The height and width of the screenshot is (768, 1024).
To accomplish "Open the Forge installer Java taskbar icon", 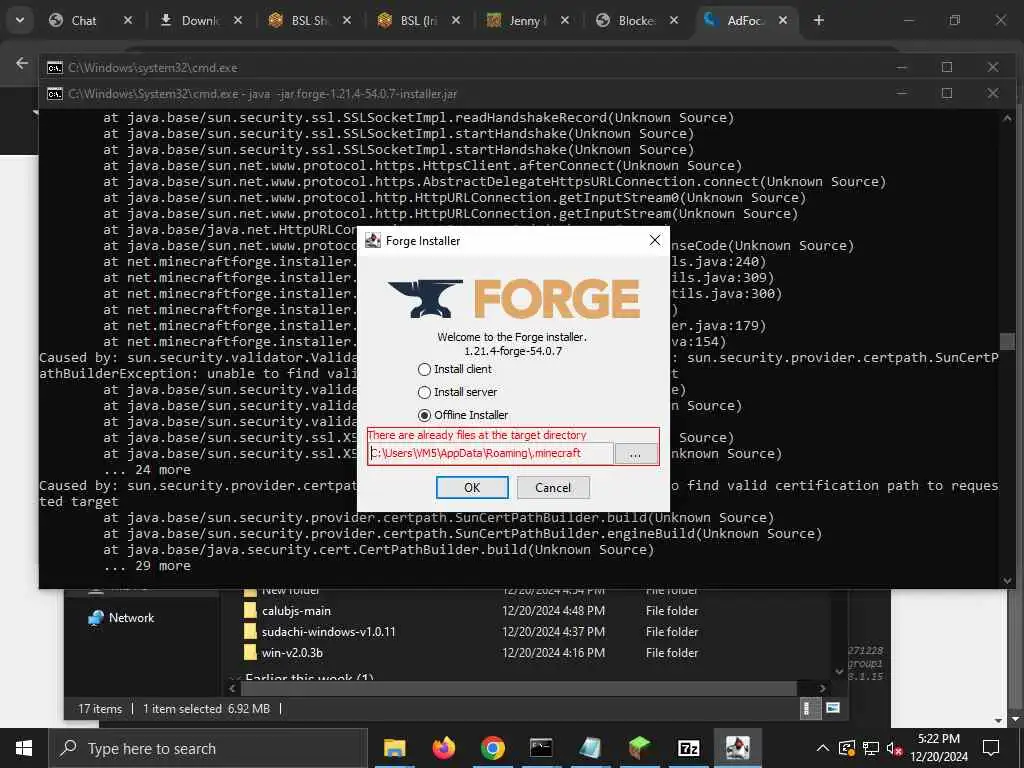I will pyautogui.click(x=737, y=748).
